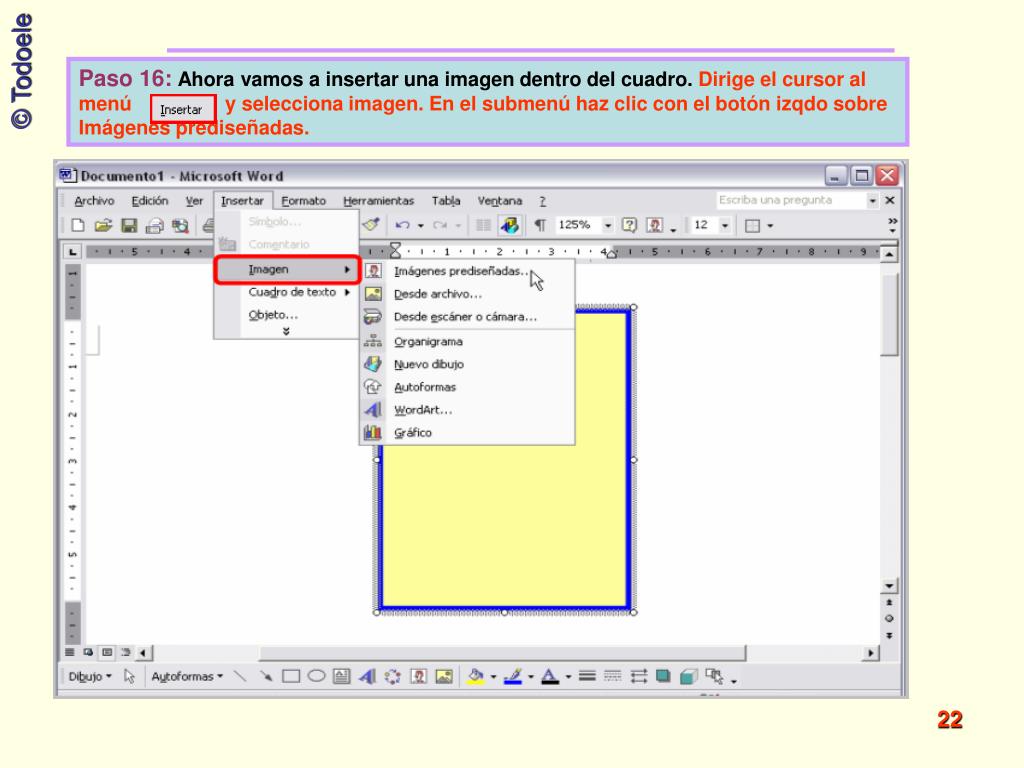Switch to Normal view at bottom left
The image size is (1024, 768).
[x=71, y=652]
